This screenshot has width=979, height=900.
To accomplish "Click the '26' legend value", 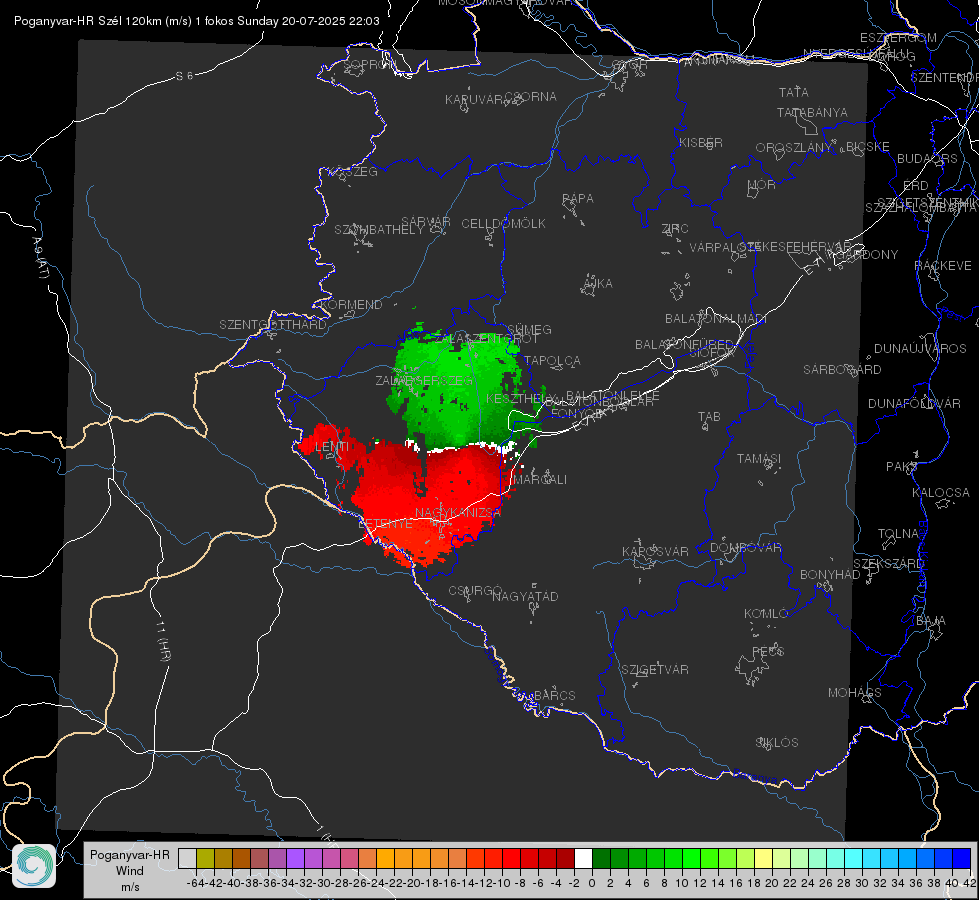I will tap(826, 883).
